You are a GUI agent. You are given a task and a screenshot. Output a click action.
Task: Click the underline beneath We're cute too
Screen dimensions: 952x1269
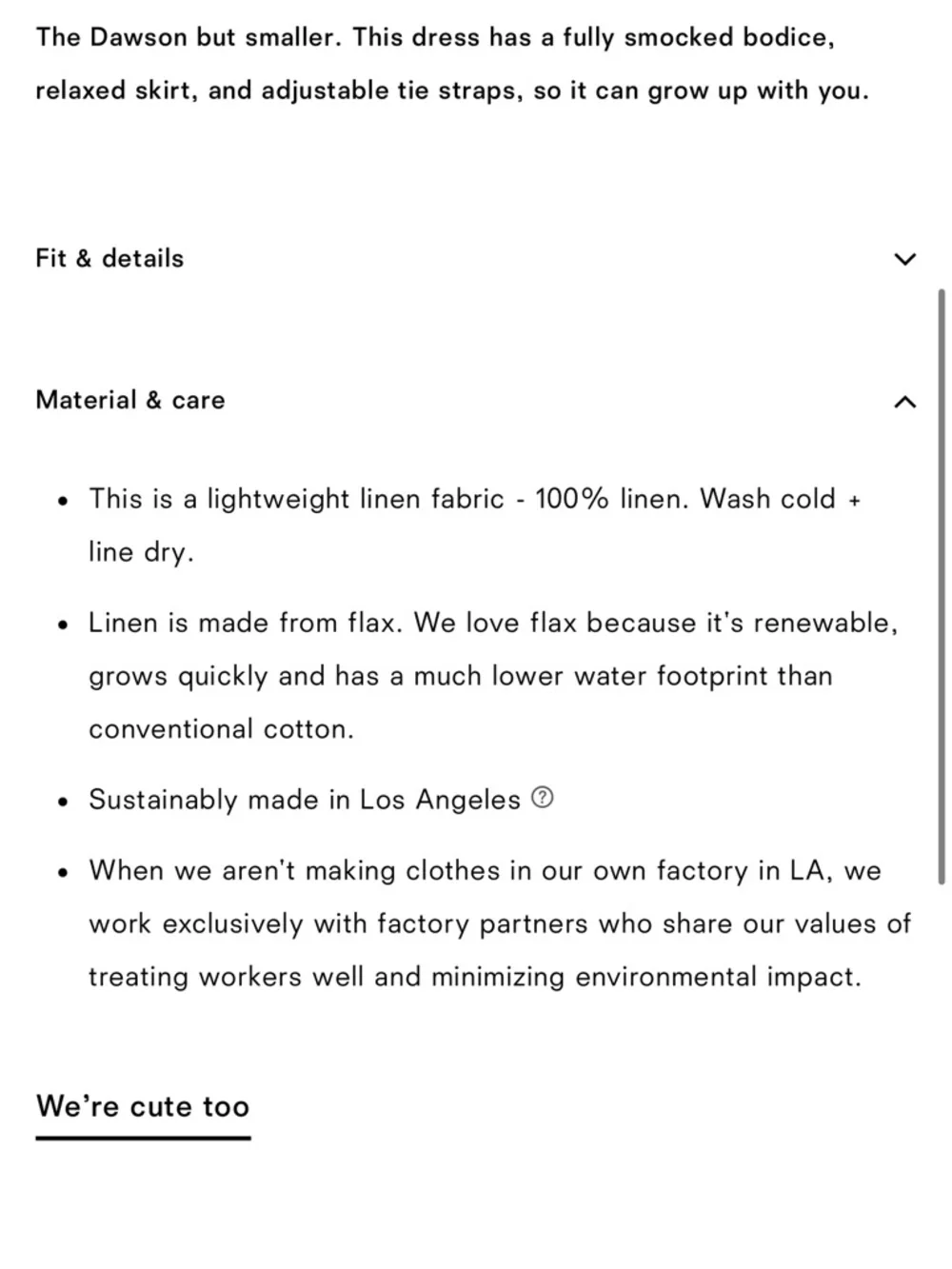point(143,1137)
